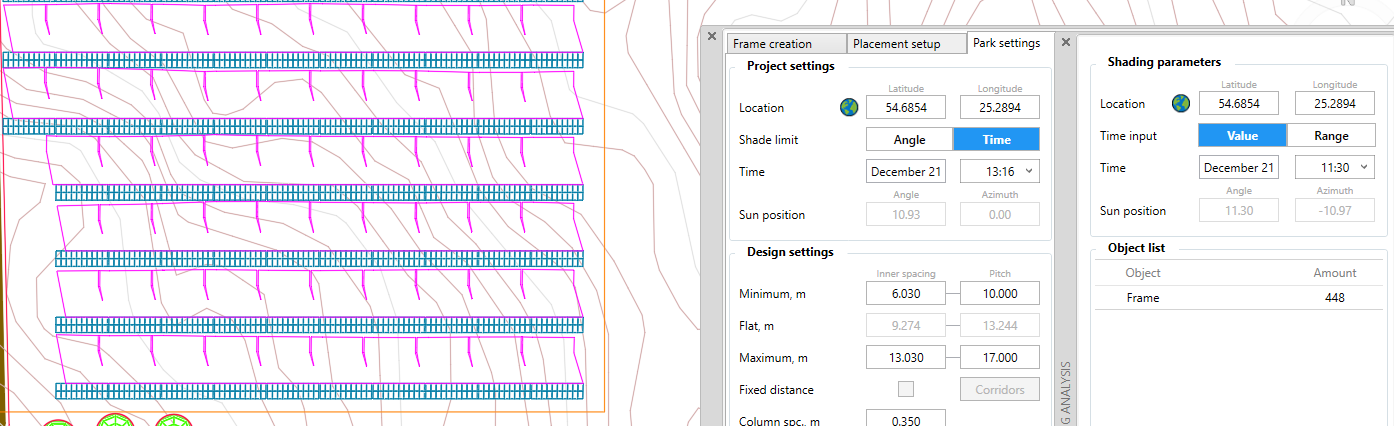The width and height of the screenshot is (1394, 426).
Task: Edit Maximum pitch 17.000 field
Action: [1000, 357]
